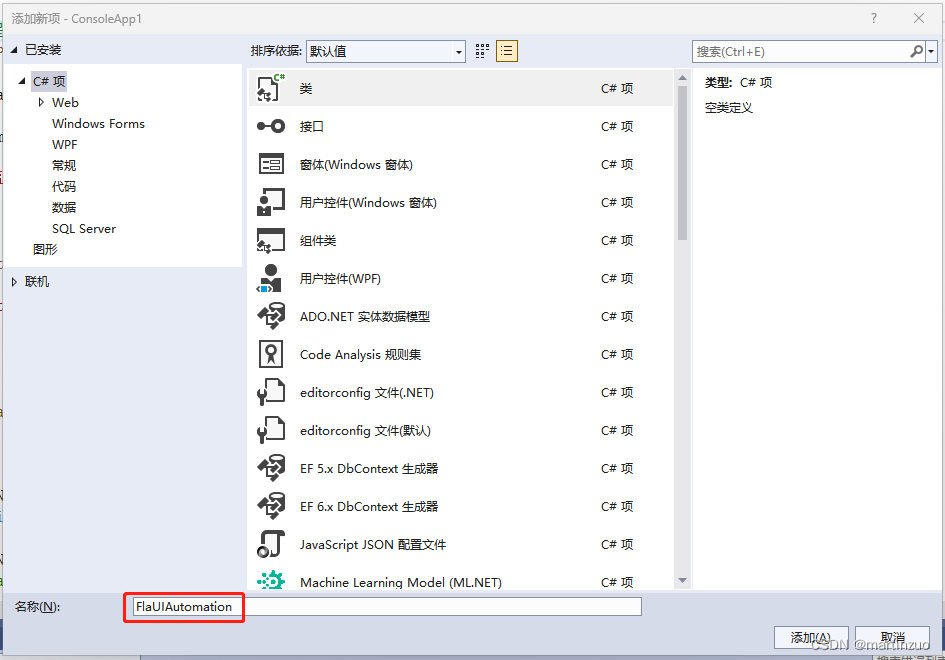Screen dimensions: 945x660
Task: Switch to medium icons list view
Action: 507,51
